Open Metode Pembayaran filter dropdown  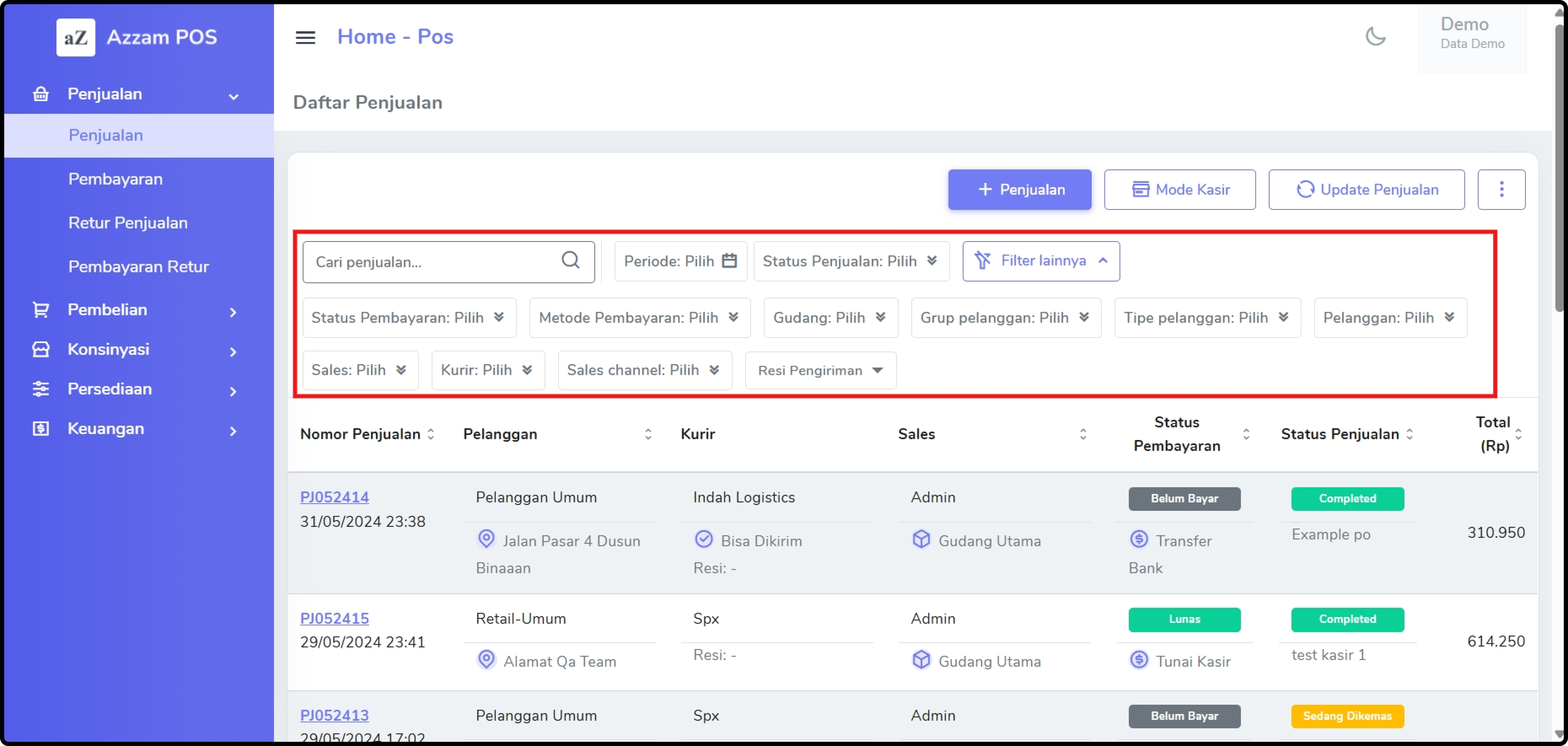[639, 318]
